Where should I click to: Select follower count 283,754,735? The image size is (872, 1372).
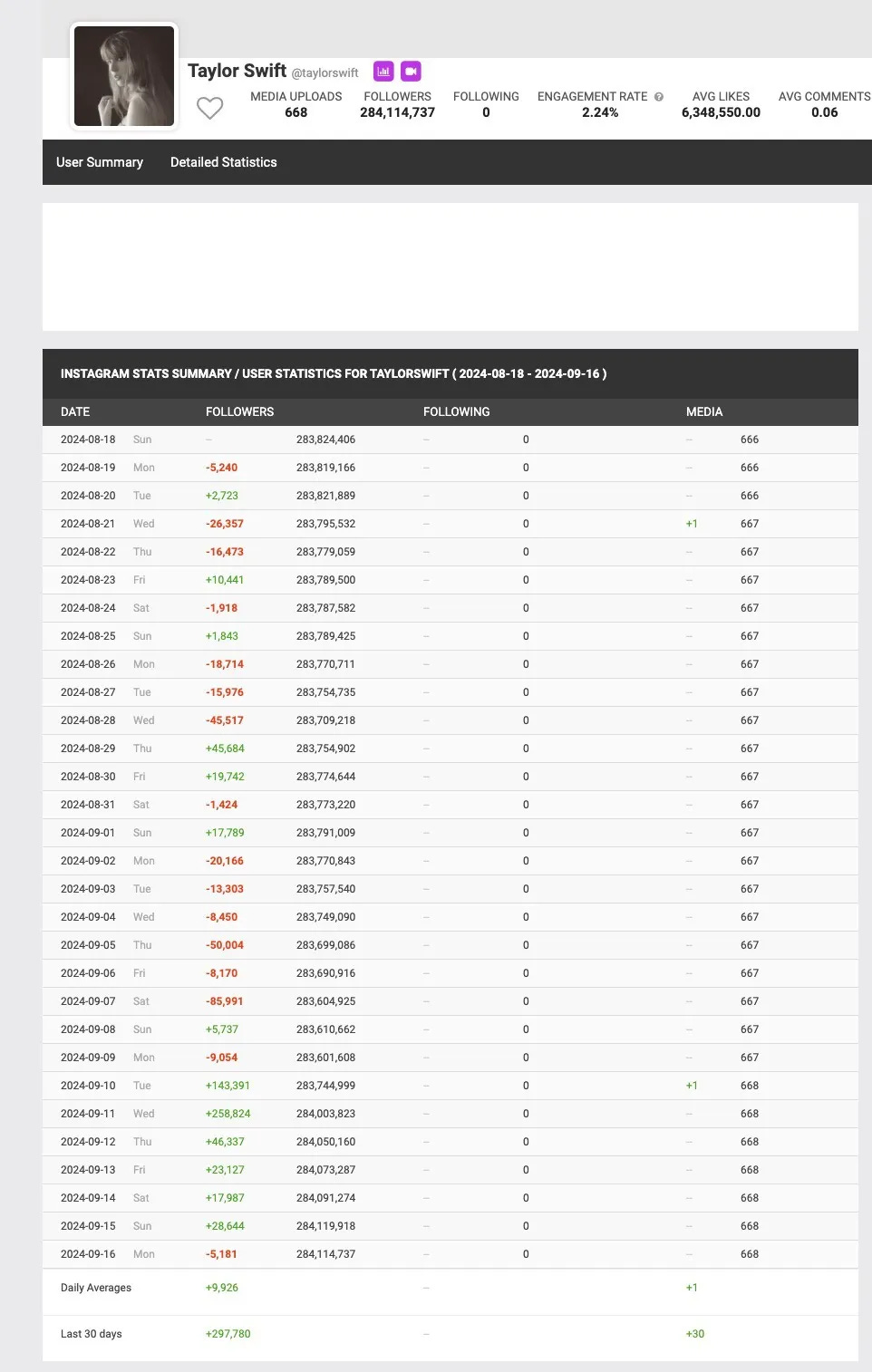tap(325, 692)
